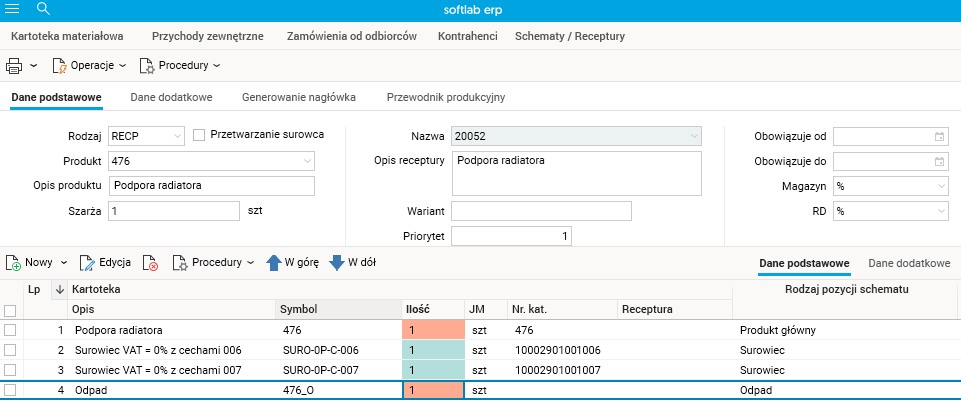Open the Operacje menu button

(90, 66)
